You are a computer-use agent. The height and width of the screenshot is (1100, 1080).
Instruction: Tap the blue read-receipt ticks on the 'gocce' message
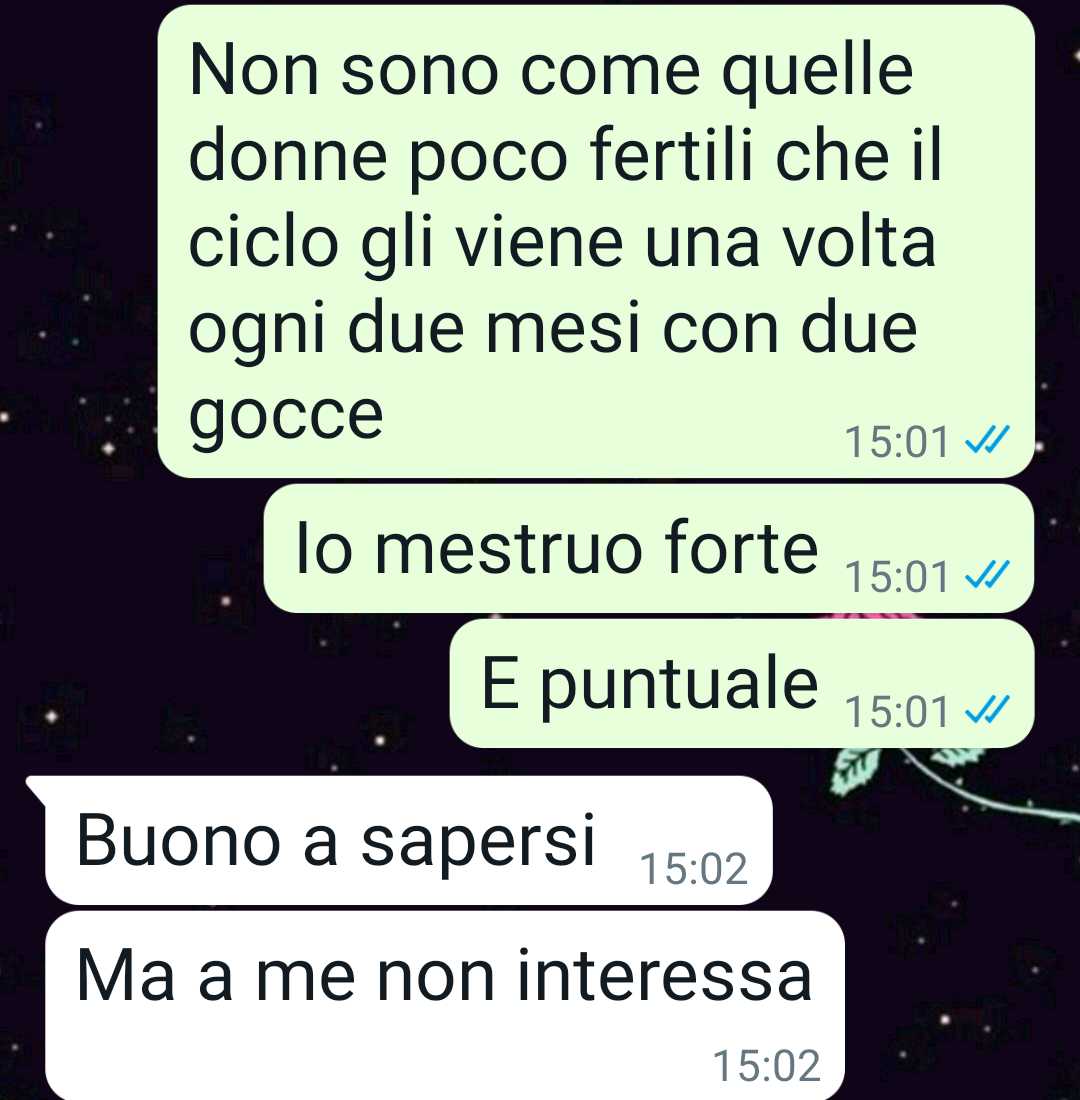pos(987,441)
